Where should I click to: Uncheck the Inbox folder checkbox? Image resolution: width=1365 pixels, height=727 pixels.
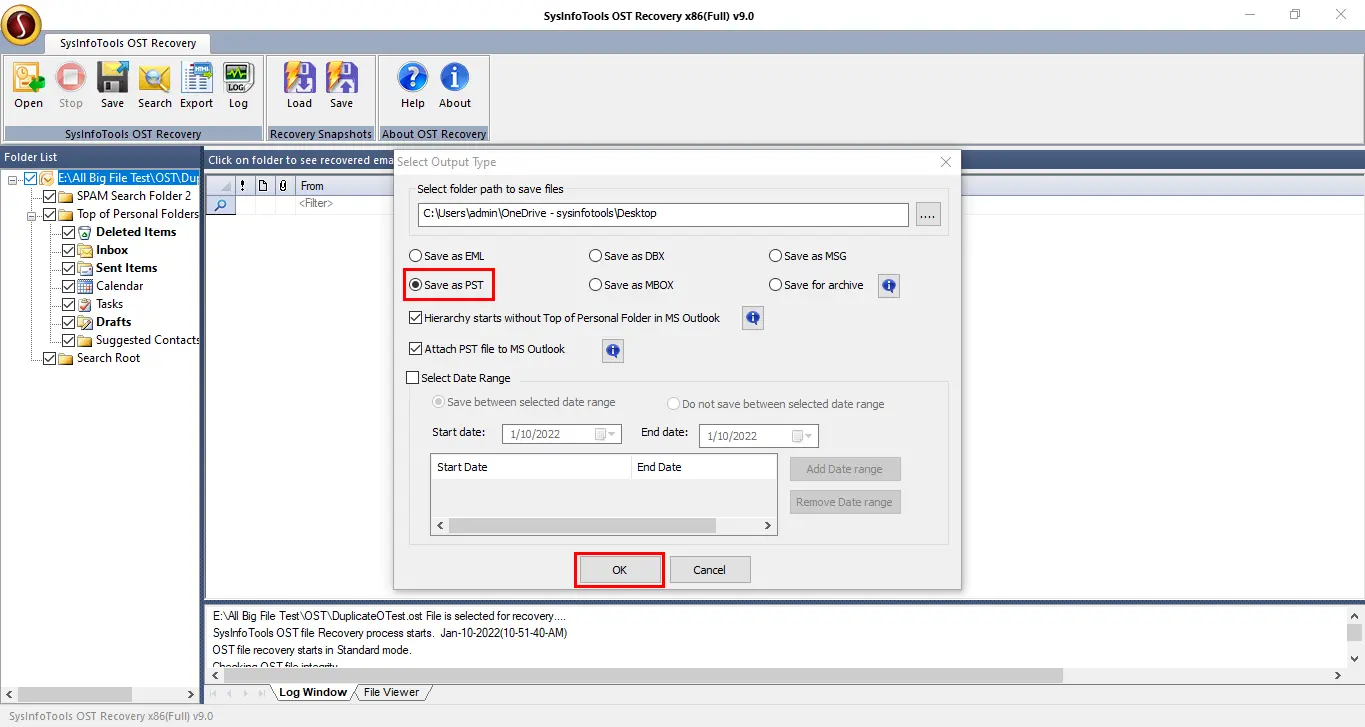tap(68, 250)
